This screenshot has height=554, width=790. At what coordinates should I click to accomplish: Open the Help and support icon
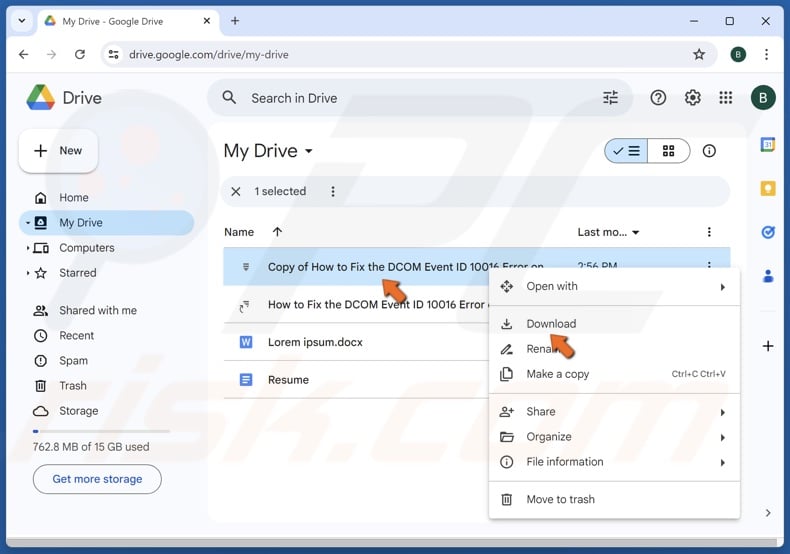[658, 98]
